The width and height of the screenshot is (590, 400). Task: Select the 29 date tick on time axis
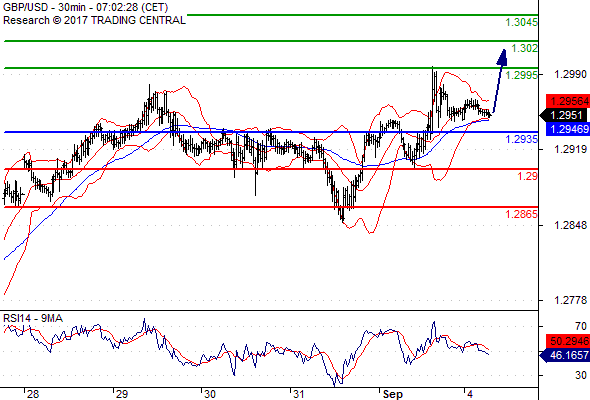tap(122, 394)
